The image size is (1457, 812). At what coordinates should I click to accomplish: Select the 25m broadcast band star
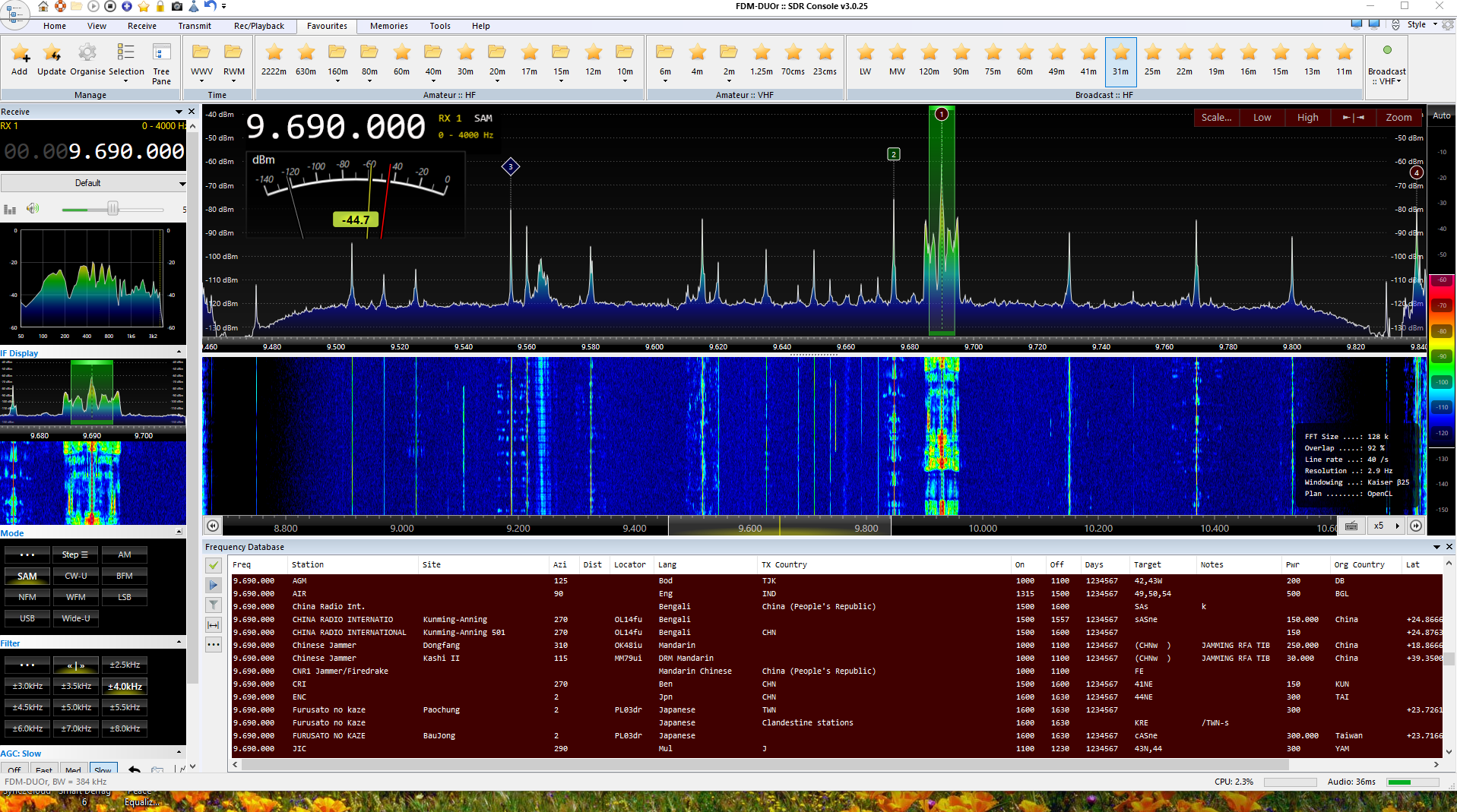click(1152, 53)
